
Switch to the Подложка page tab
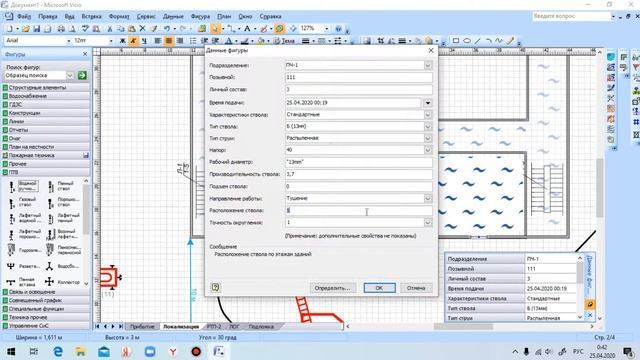[261, 327]
